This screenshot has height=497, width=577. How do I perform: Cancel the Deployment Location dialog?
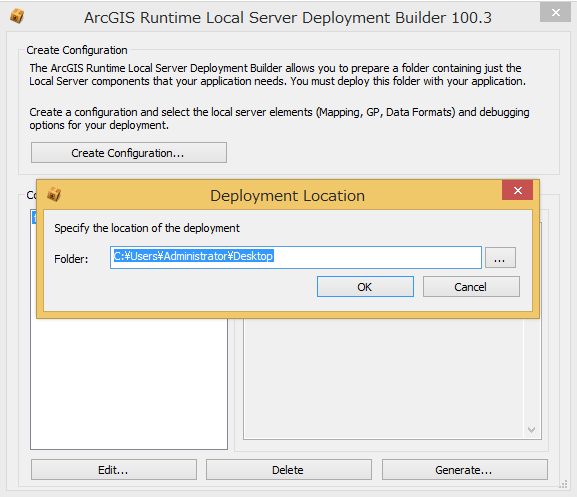471,287
